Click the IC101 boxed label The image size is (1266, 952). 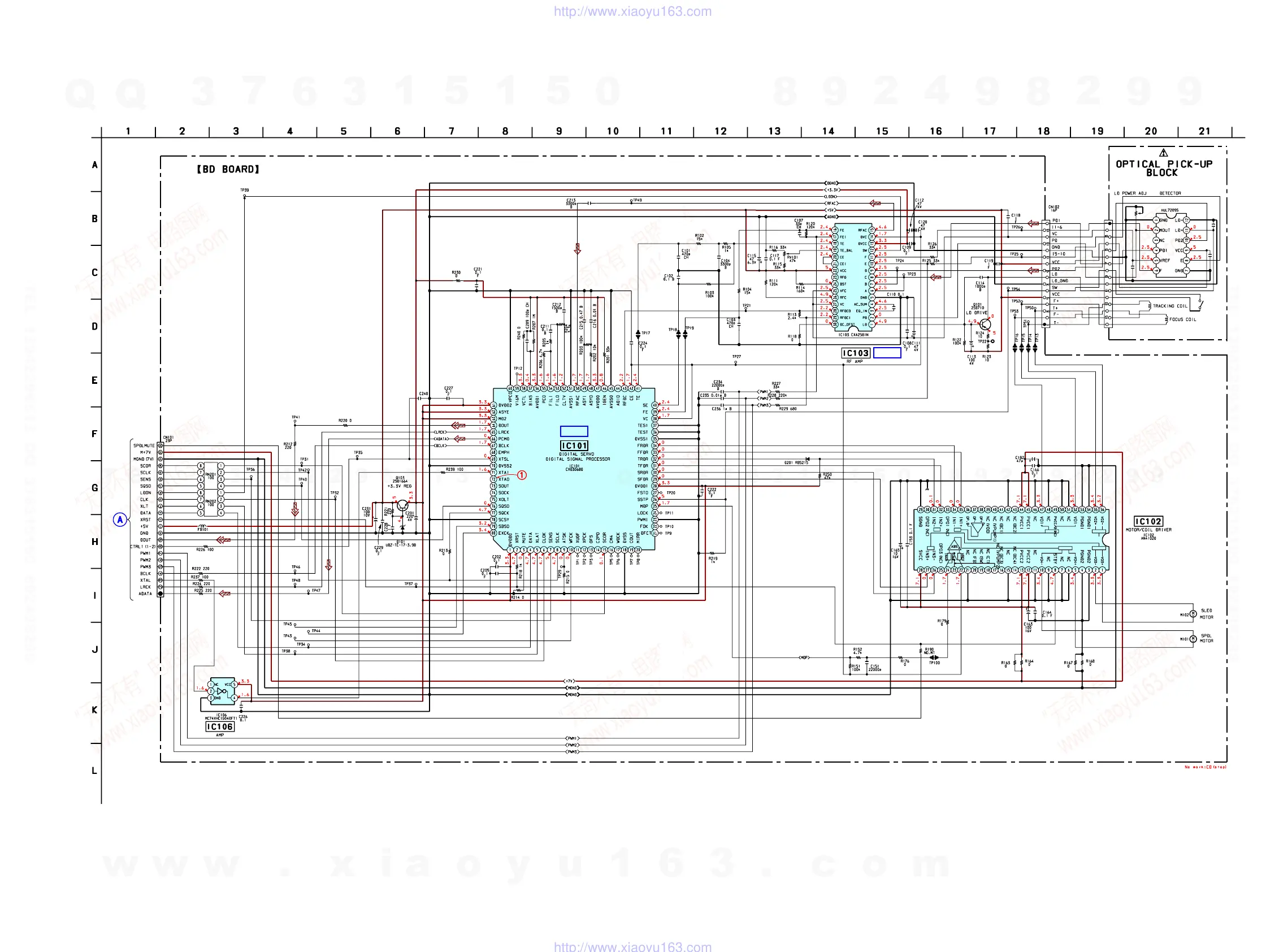pos(574,445)
